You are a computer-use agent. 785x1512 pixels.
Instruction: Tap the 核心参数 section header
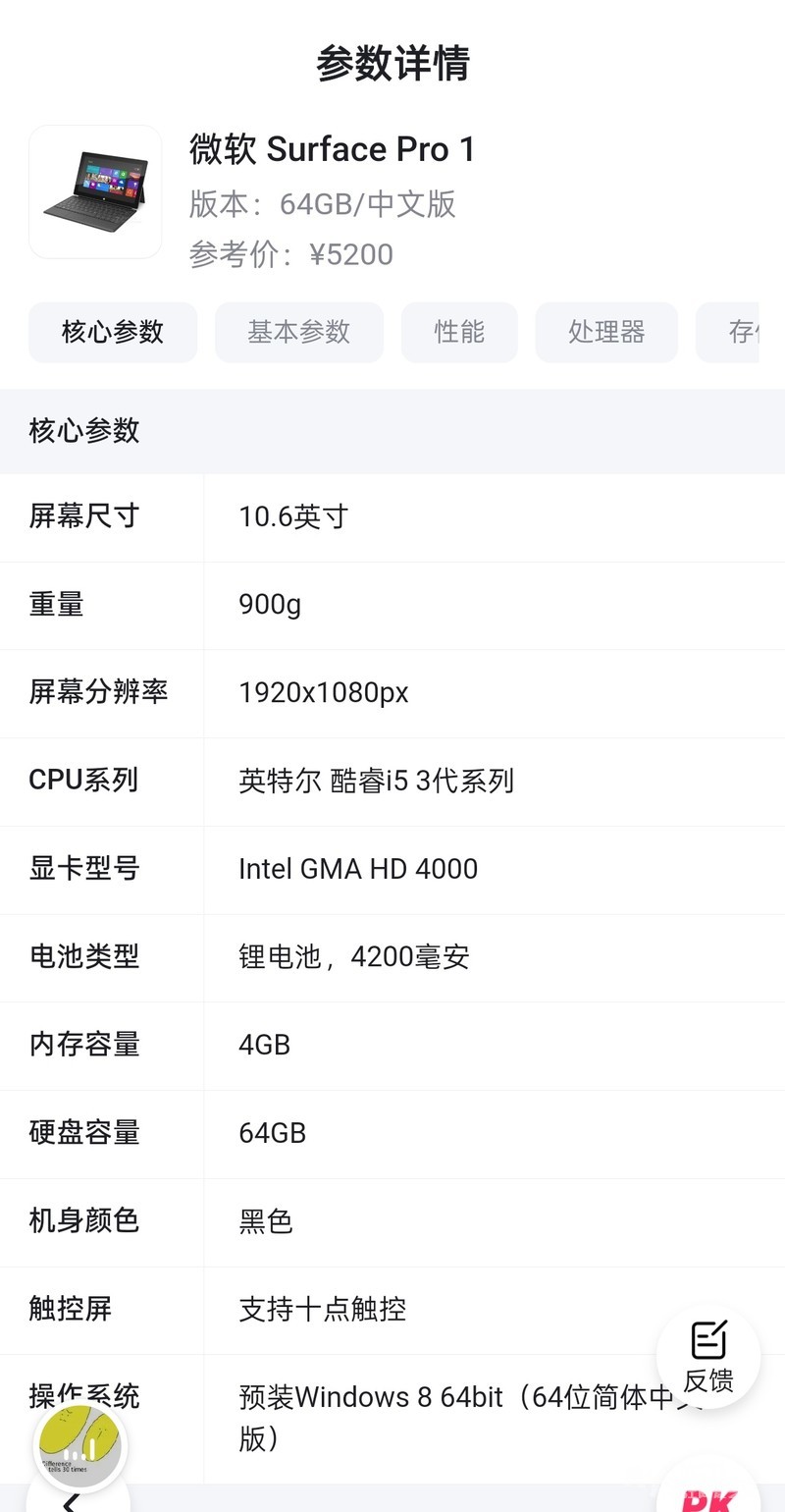[x=84, y=430]
